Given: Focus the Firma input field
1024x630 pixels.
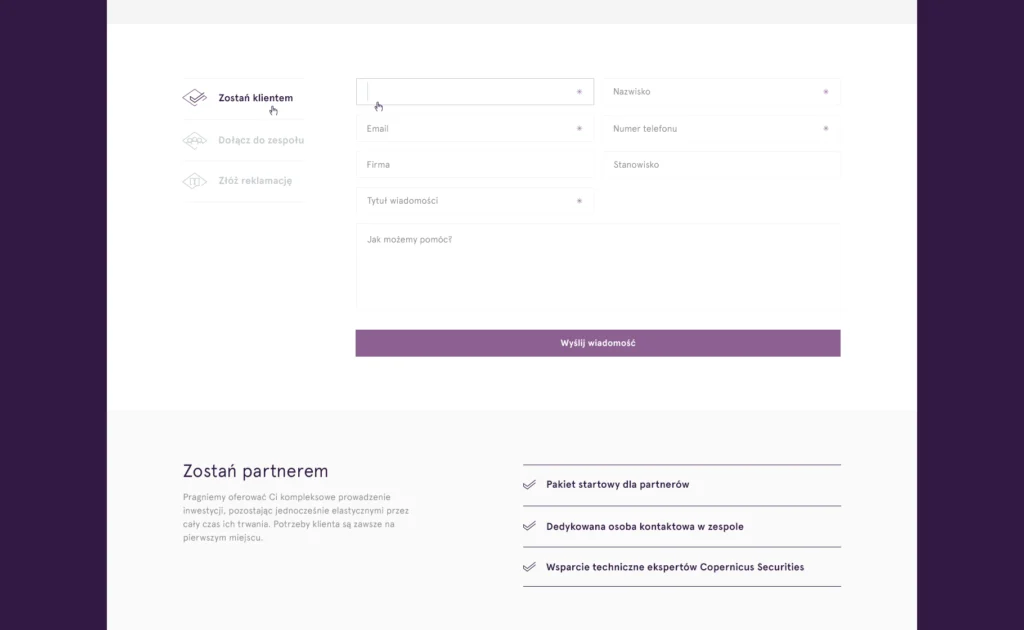Looking at the screenshot, I should click(x=474, y=165).
